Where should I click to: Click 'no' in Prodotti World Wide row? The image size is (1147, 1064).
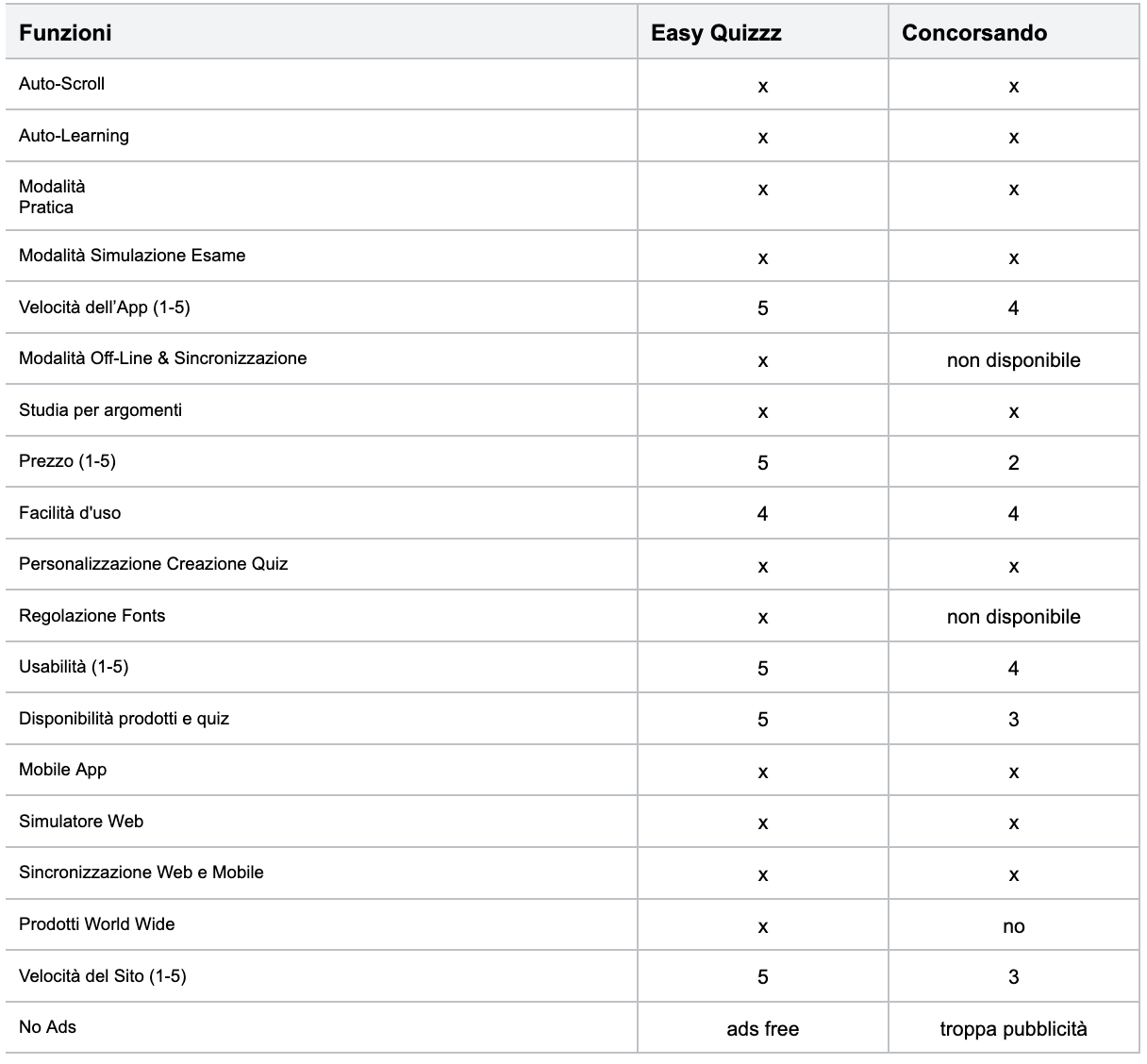(1013, 926)
